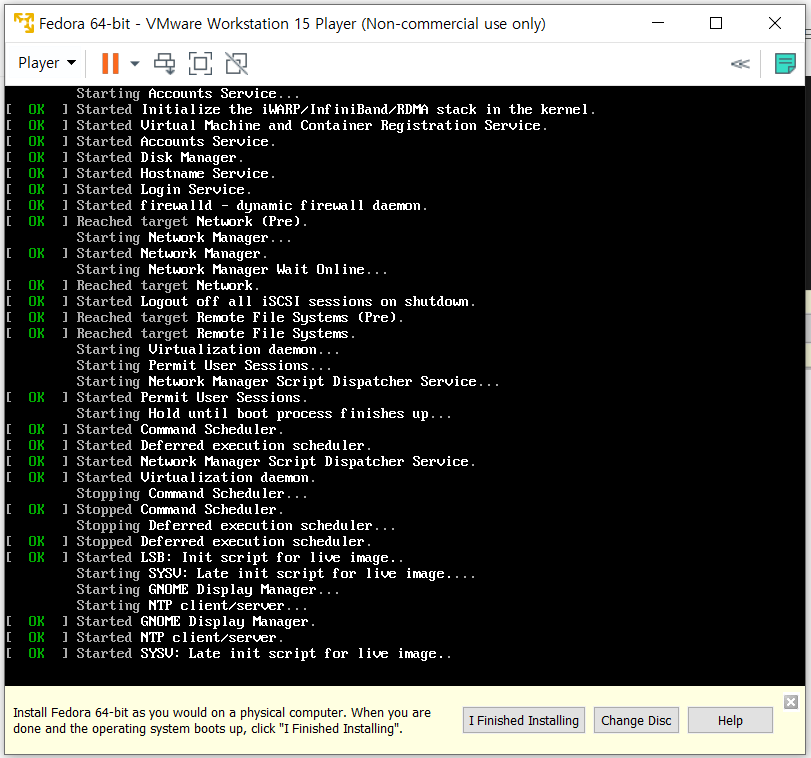This screenshot has width=811, height=758.
Task: Click 'Reached target Remote File Systems (Pre)' line
Action: [x=205, y=318]
